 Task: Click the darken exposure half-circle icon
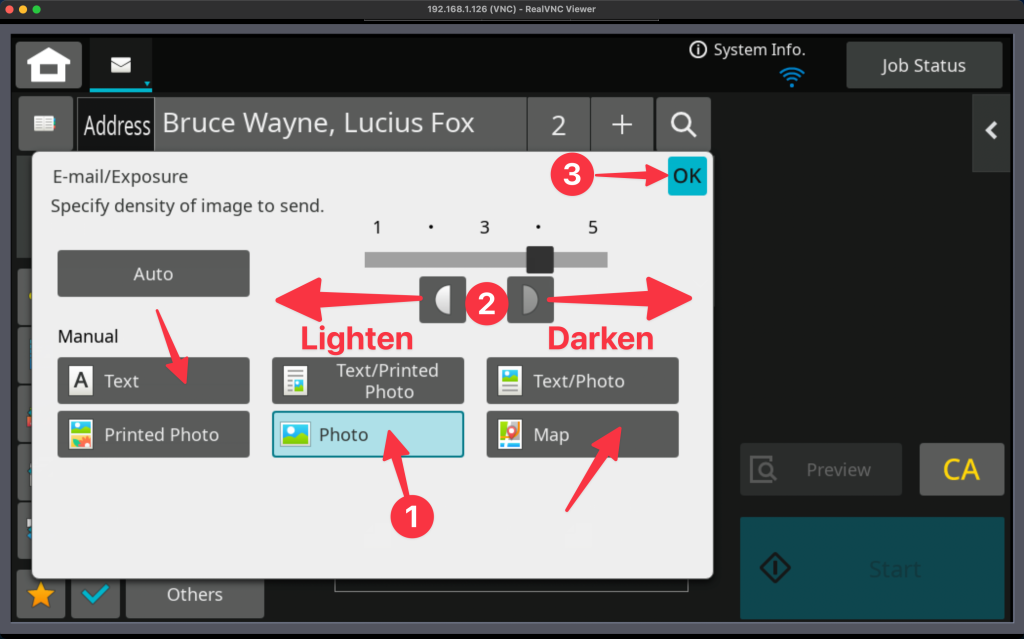coord(530,299)
